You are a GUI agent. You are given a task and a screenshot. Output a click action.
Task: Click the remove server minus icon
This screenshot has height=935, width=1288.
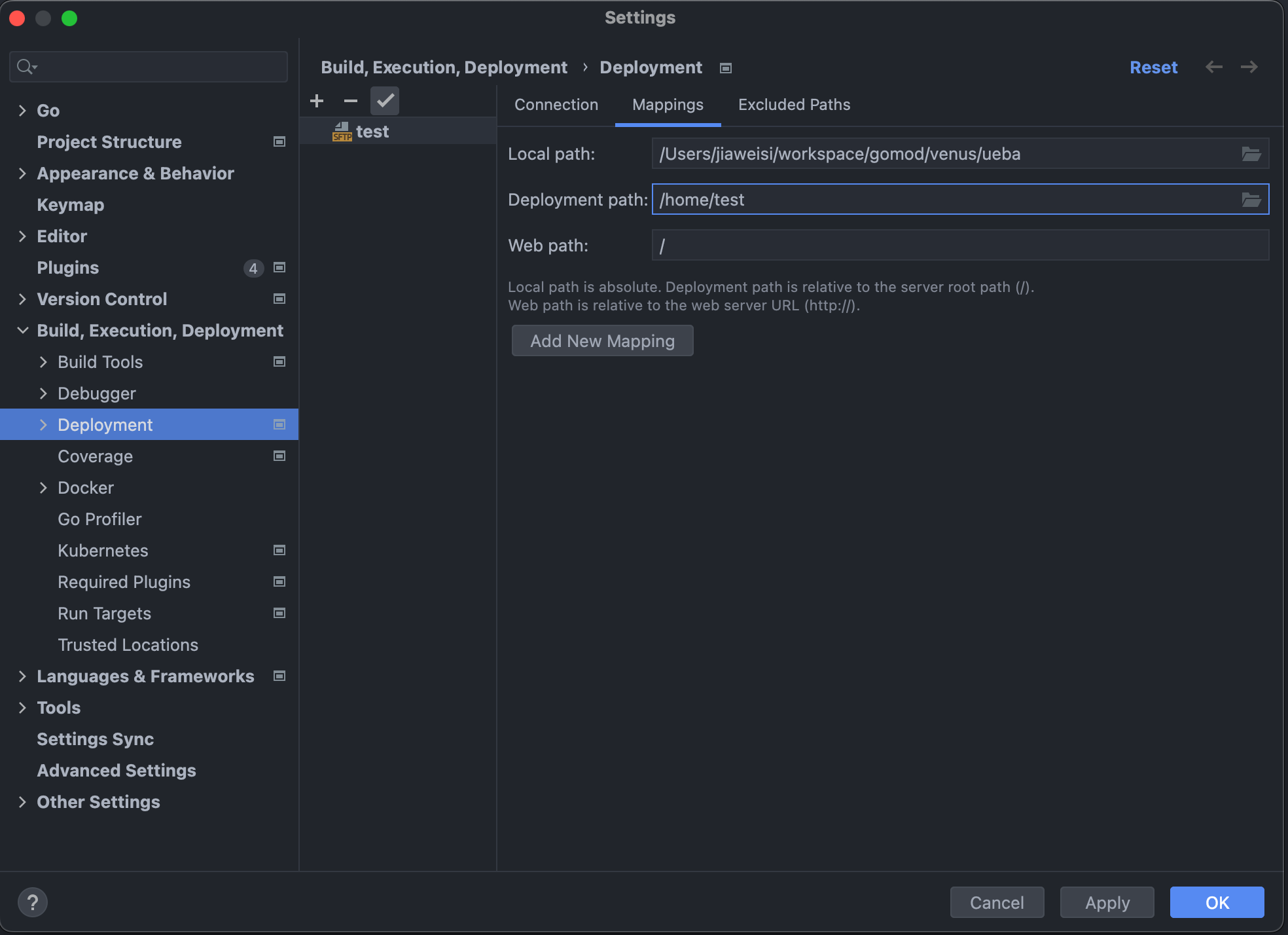[x=351, y=101]
